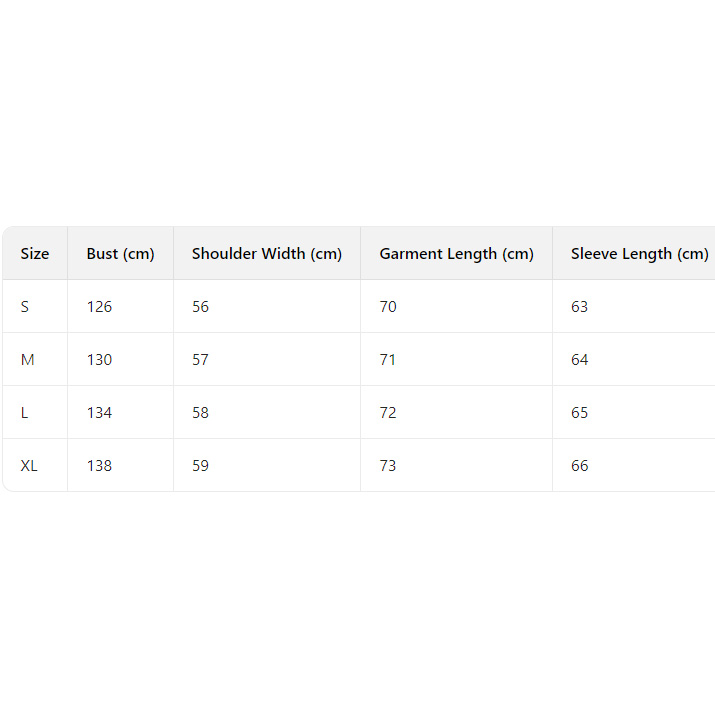
Task: Select the size M row label
Action: pyautogui.click(x=28, y=360)
